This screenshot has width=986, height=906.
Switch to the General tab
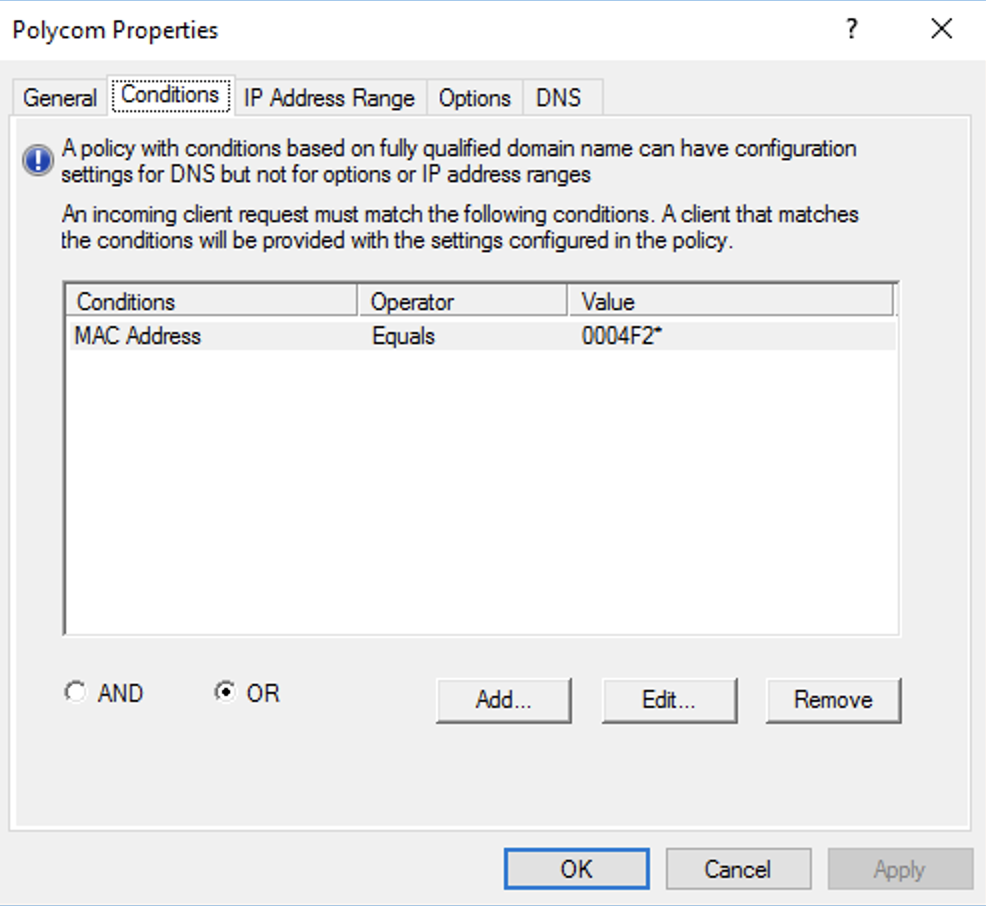tap(60, 97)
